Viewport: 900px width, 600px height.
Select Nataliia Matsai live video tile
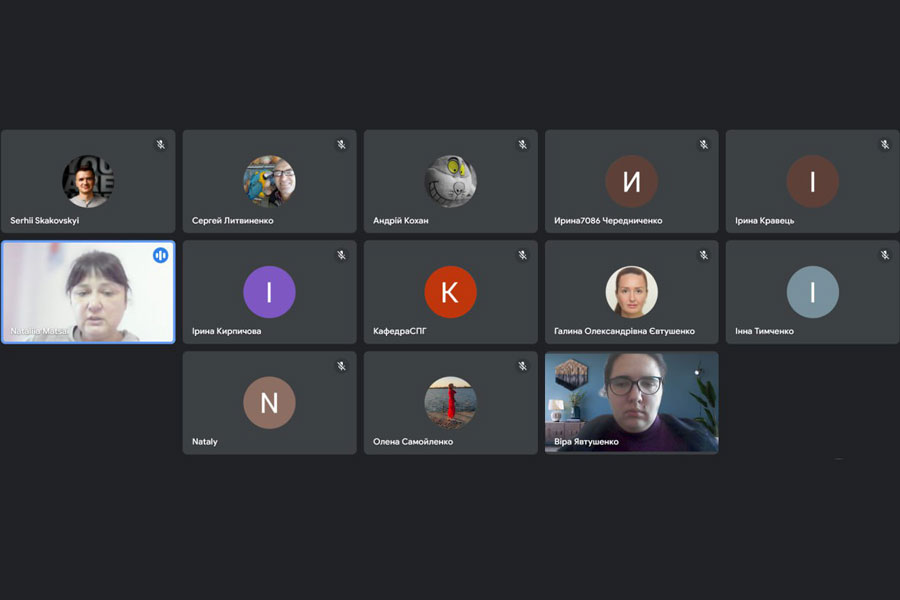(x=88, y=292)
